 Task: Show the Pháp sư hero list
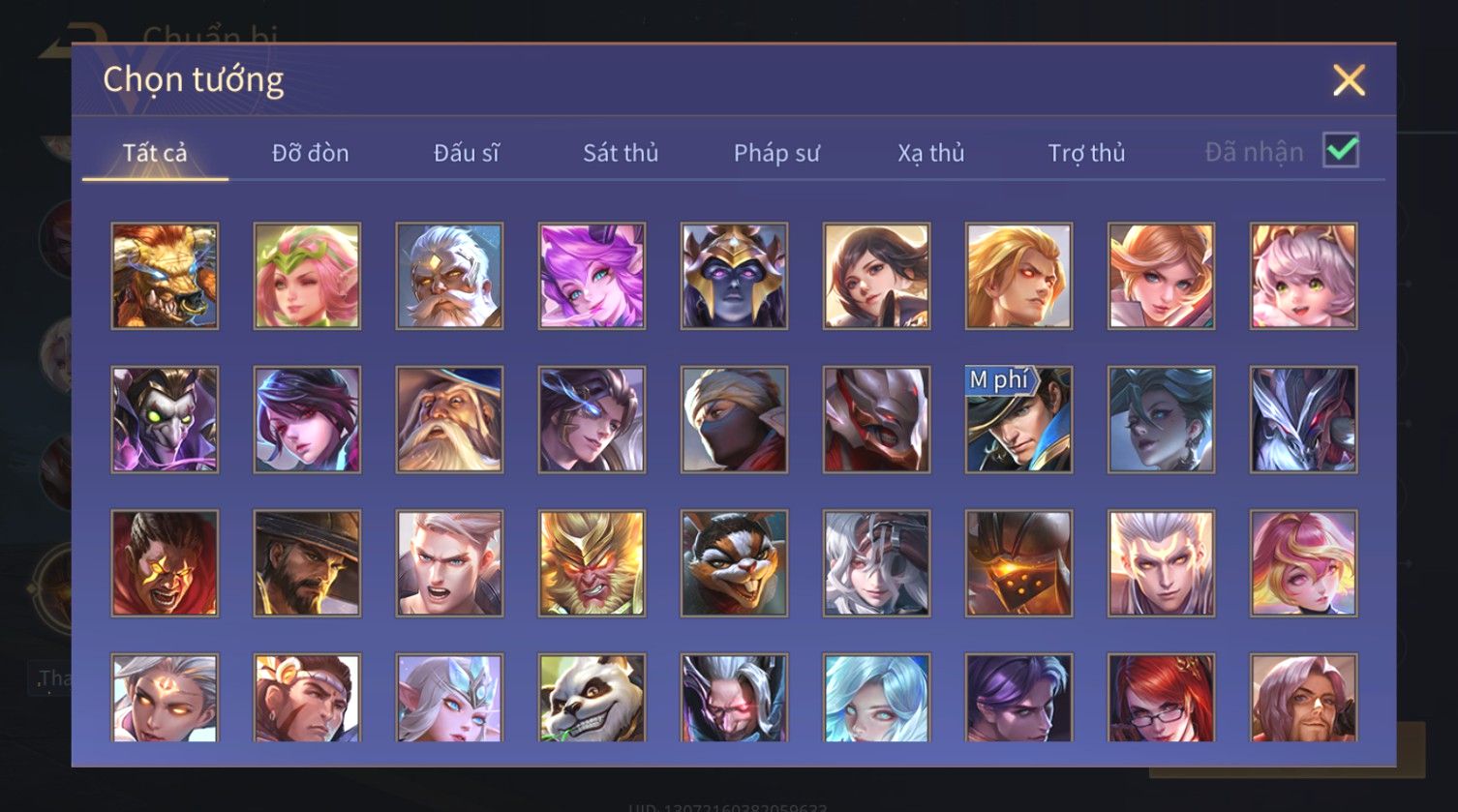click(x=776, y=153)
